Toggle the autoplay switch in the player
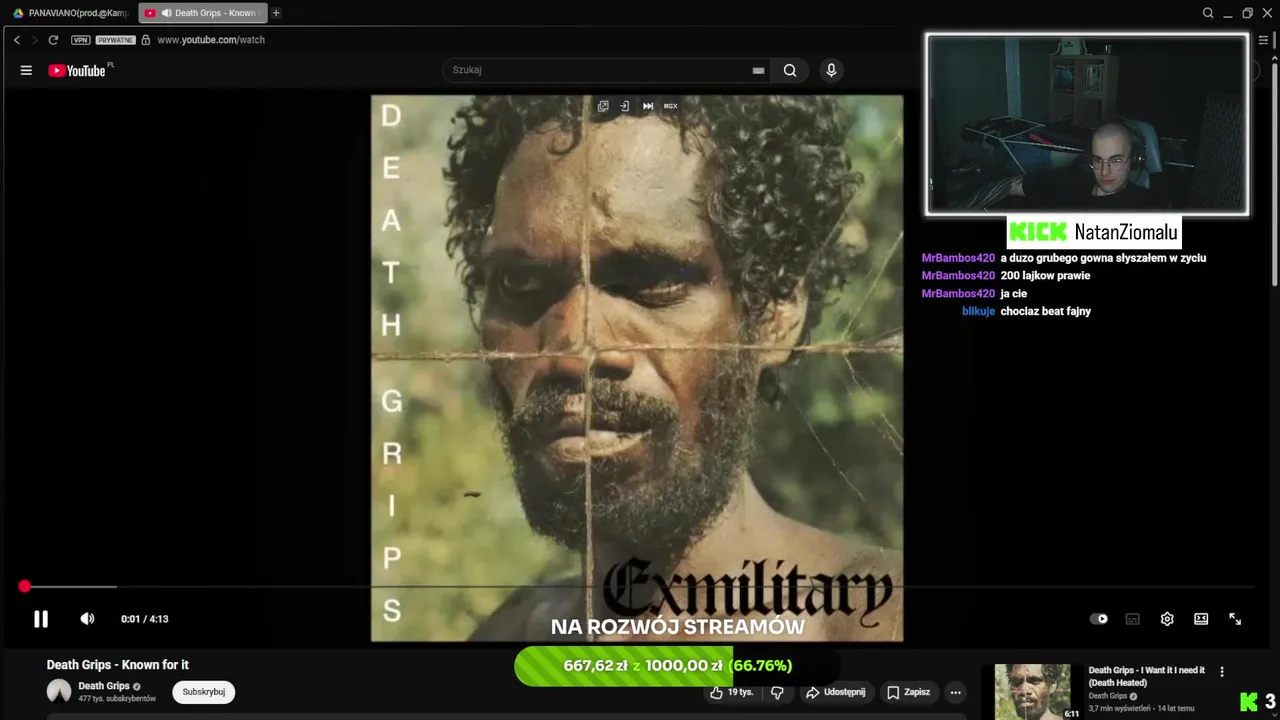 1099,619
